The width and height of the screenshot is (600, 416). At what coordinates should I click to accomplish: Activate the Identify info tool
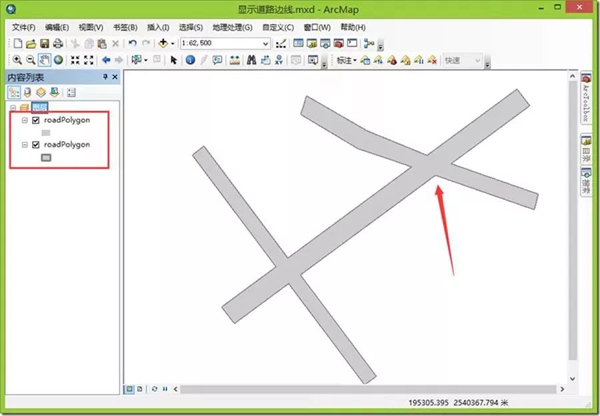(189, 60)
